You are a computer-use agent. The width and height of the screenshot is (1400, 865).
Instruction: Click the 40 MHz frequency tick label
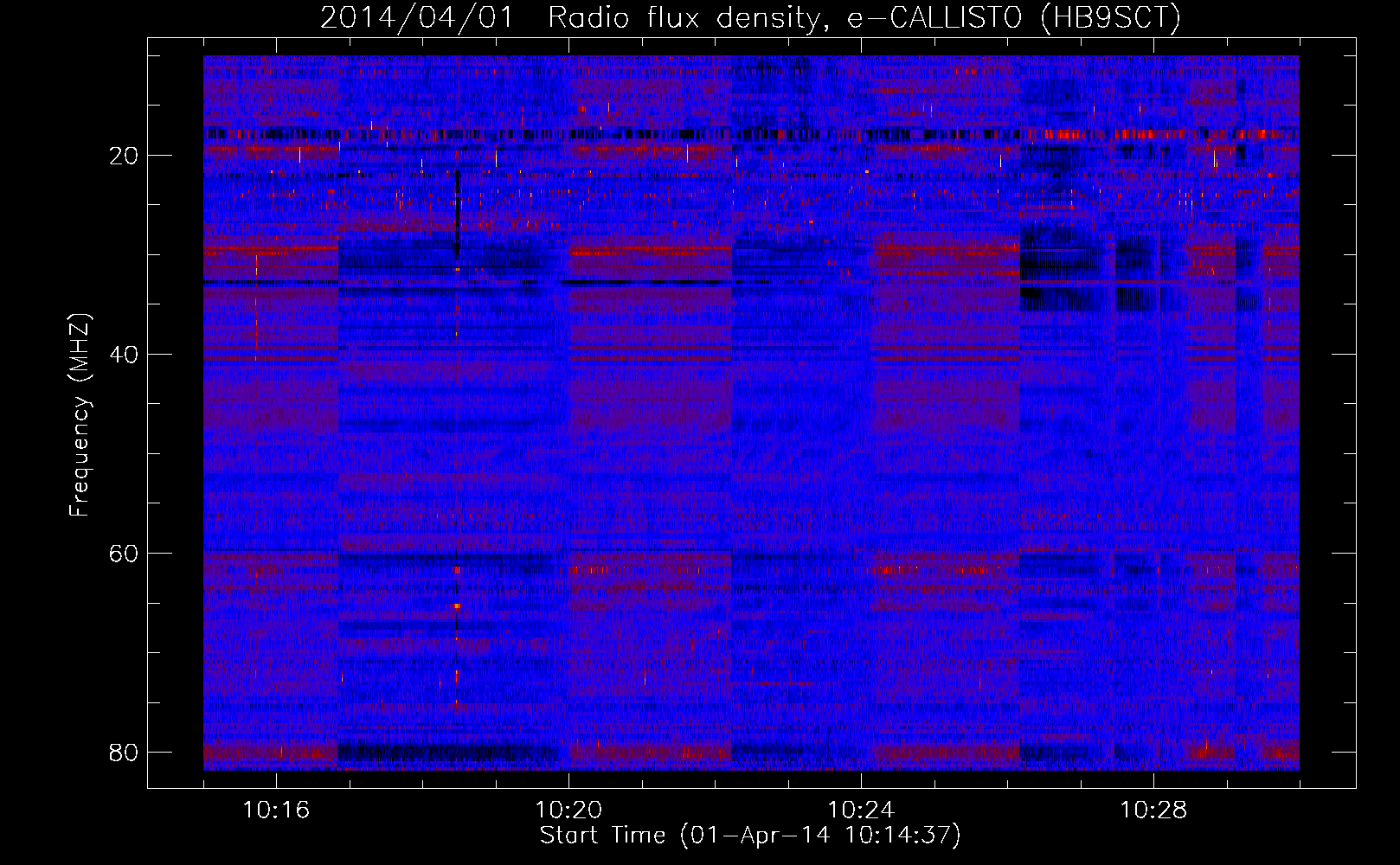124,355
